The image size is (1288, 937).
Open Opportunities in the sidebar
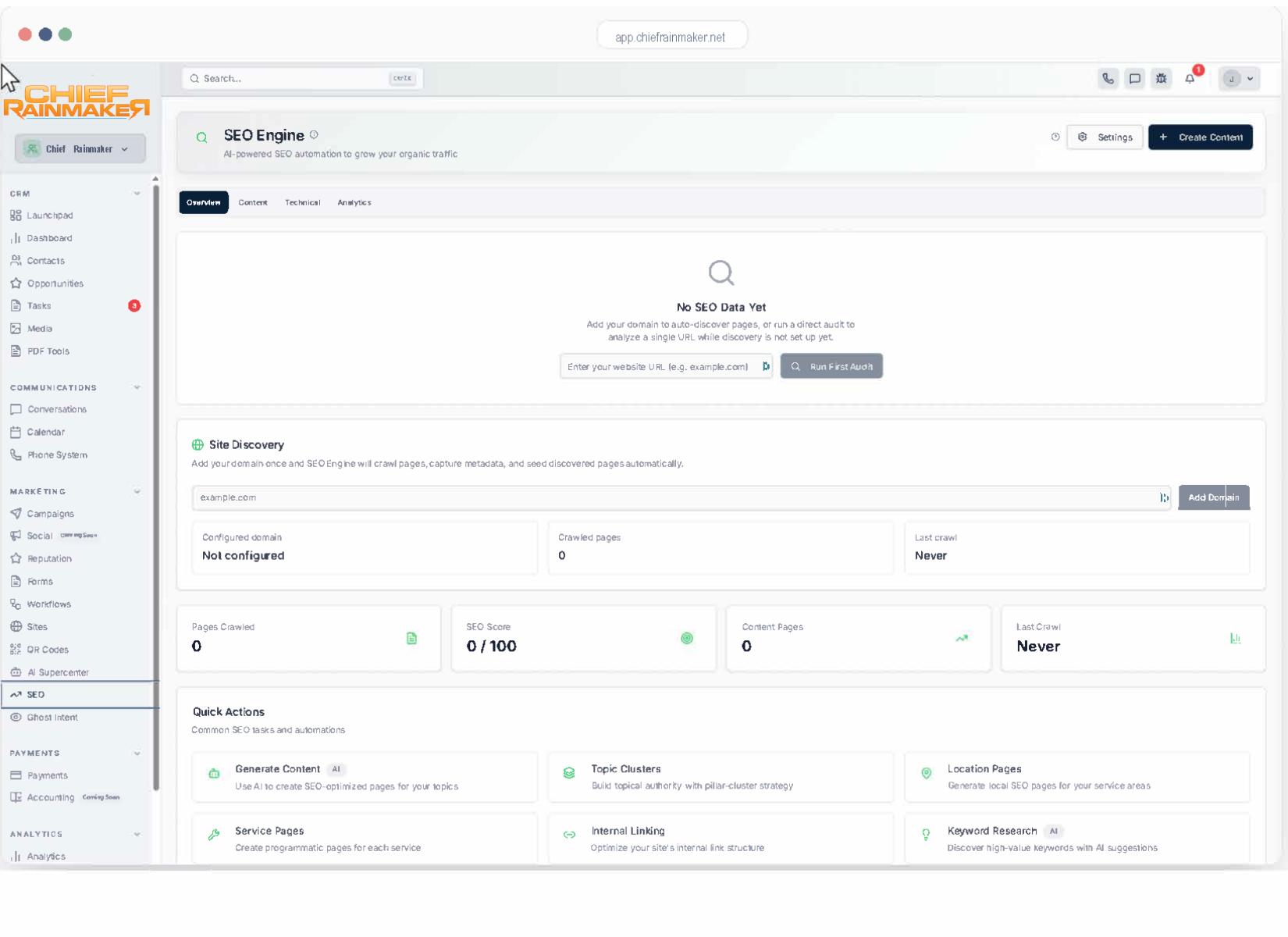55,283
